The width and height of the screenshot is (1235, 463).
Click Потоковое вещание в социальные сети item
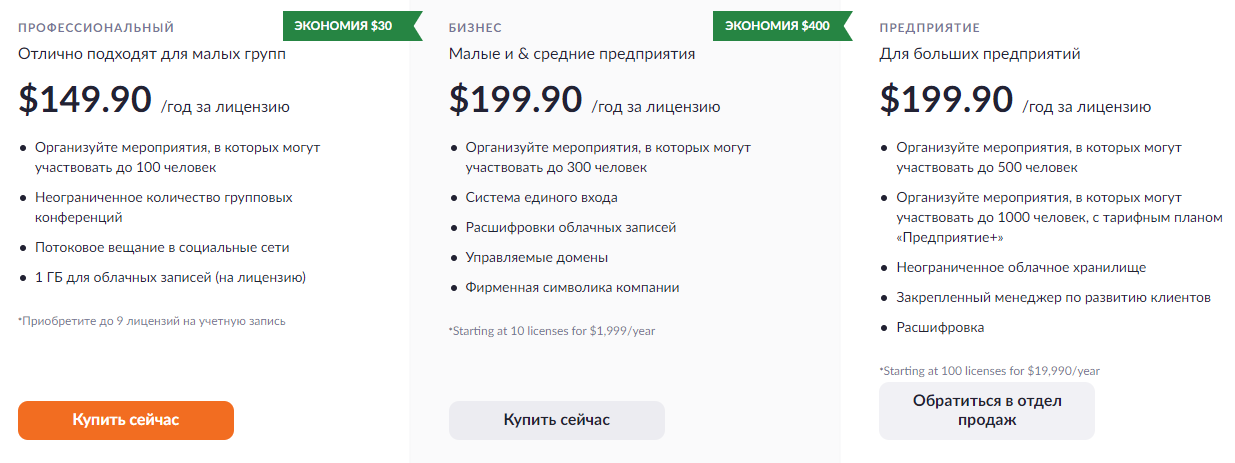click(162, 247)
